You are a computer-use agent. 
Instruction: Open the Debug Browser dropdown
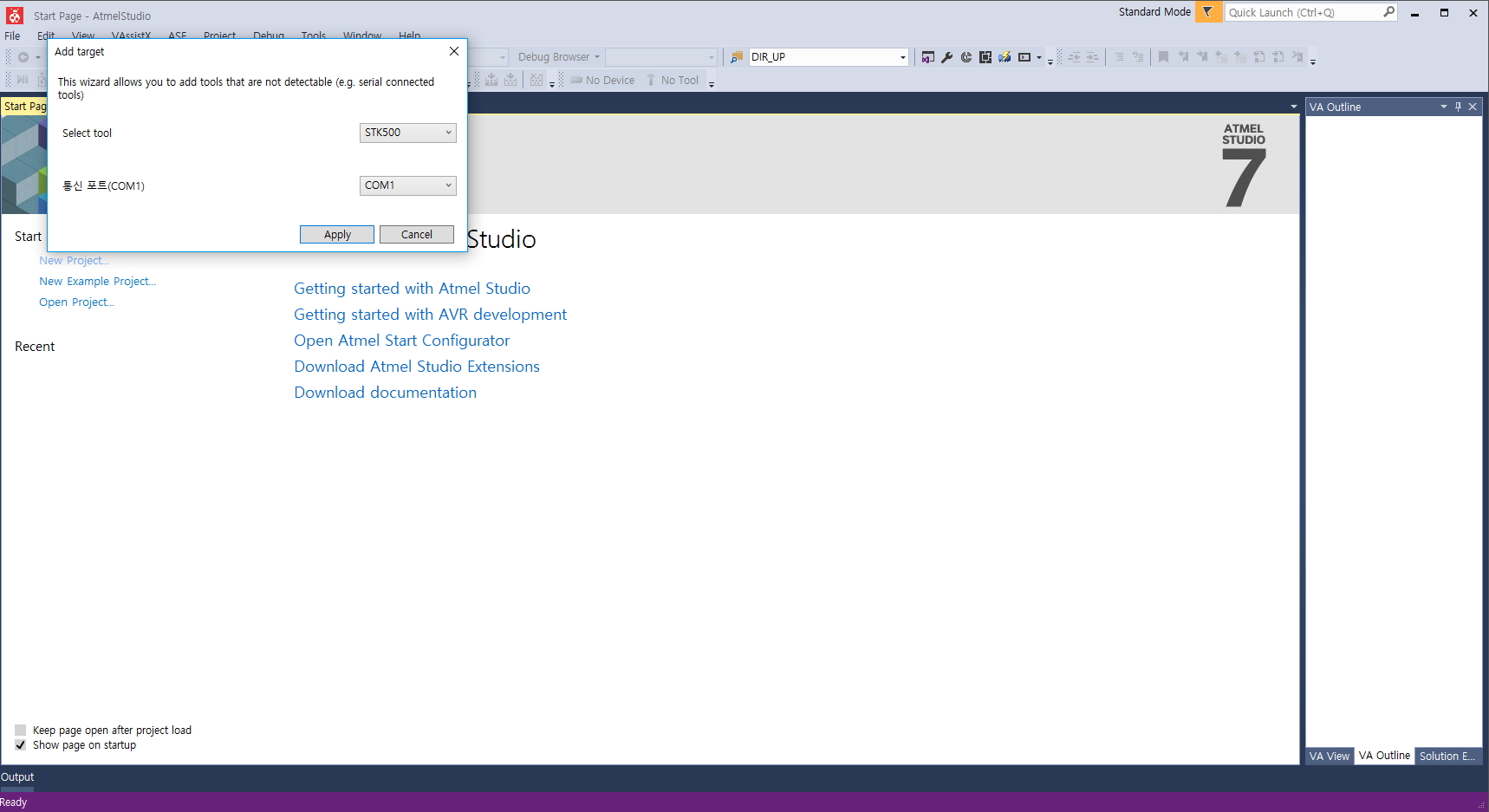[x=559, y=57]
